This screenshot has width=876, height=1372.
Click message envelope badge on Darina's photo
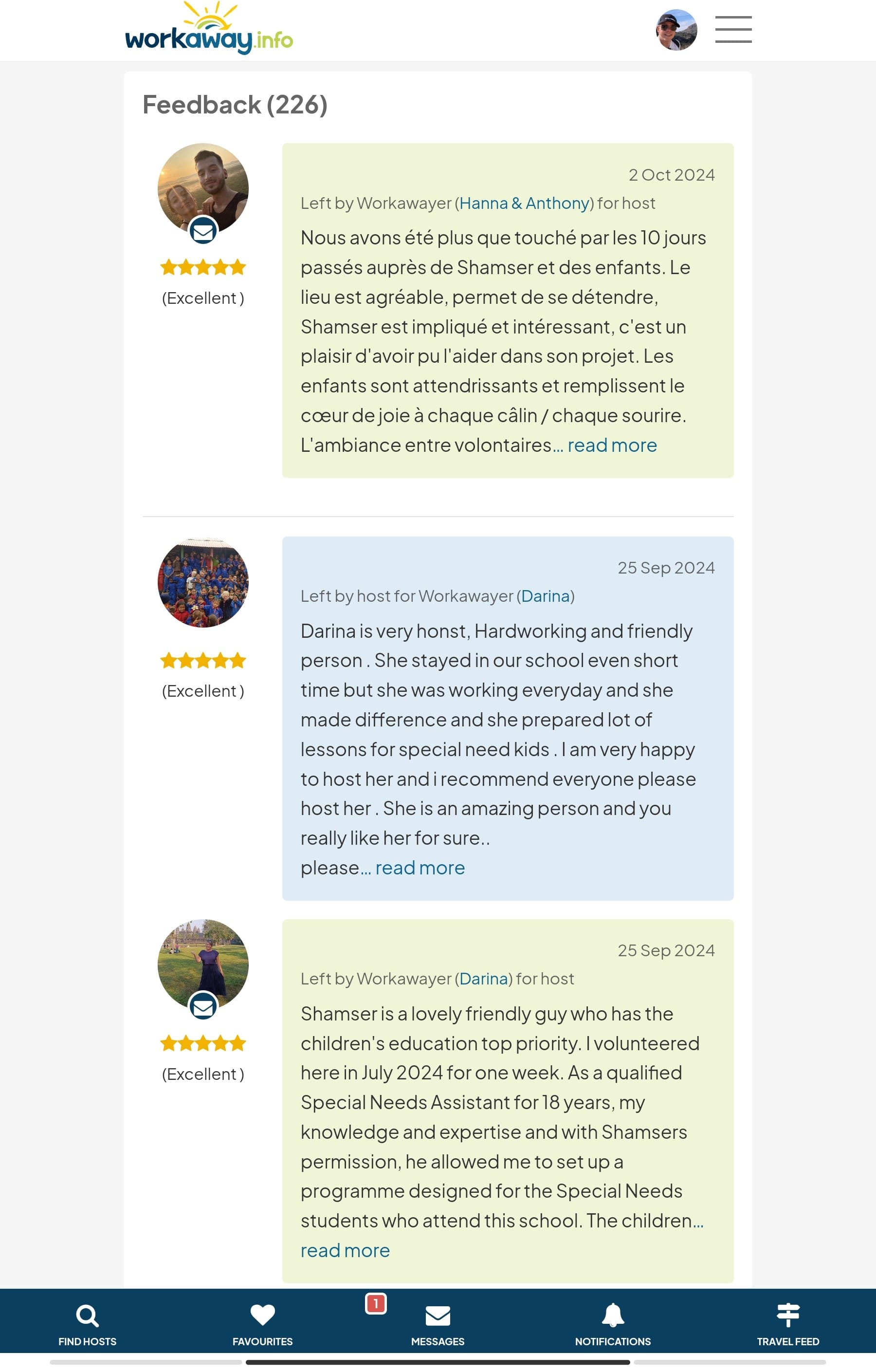point(203,1007)
